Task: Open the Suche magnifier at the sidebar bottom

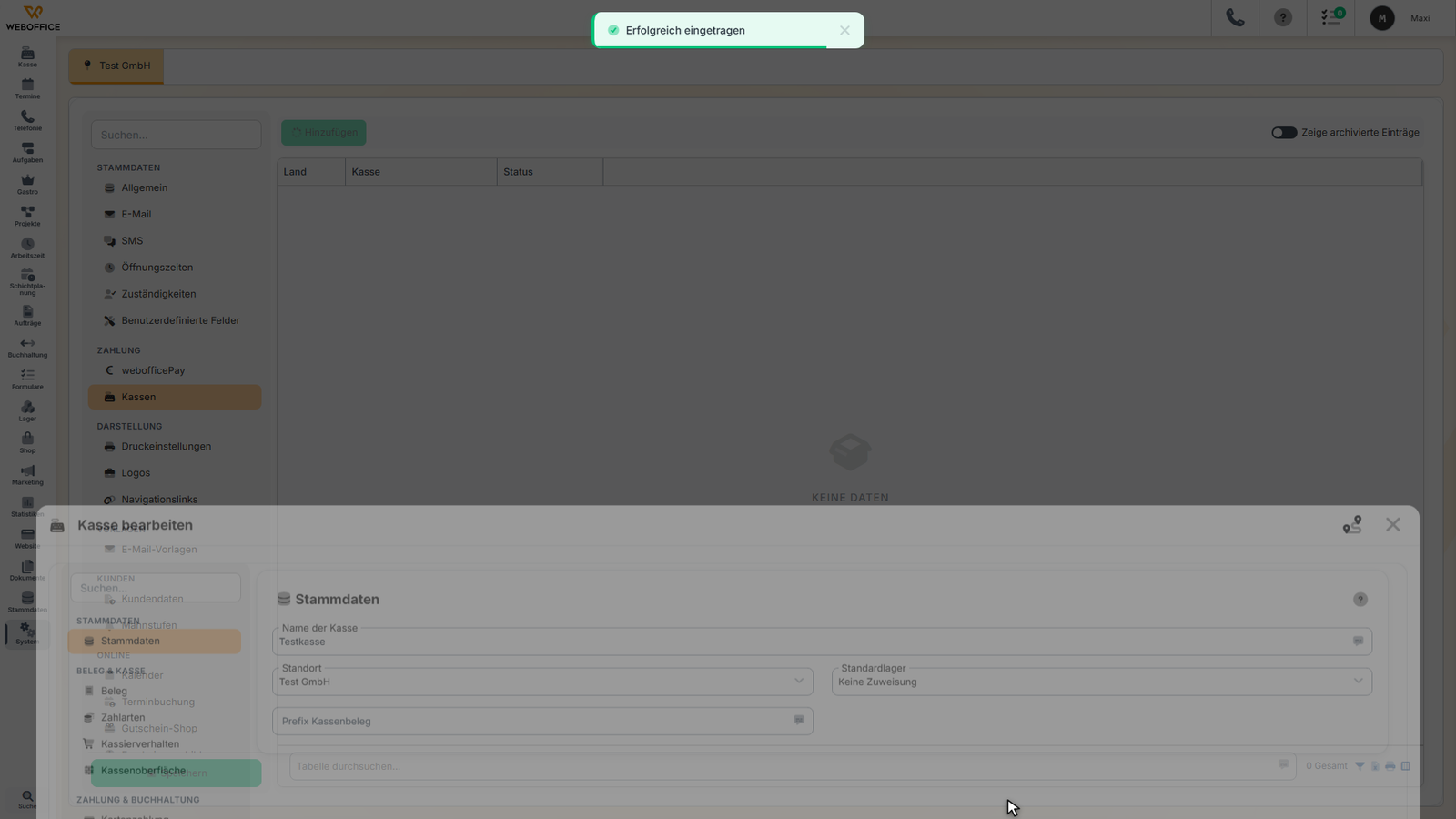Action: 27,799
